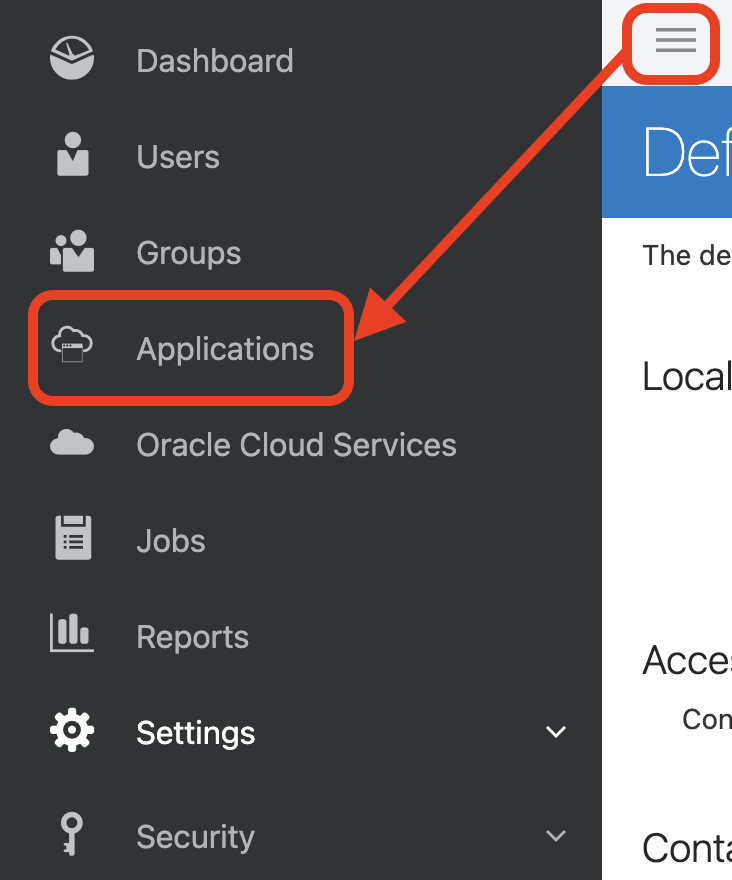Select the Settings text label
This screenshot has width=732, height=880.
[x=196, y=733]
